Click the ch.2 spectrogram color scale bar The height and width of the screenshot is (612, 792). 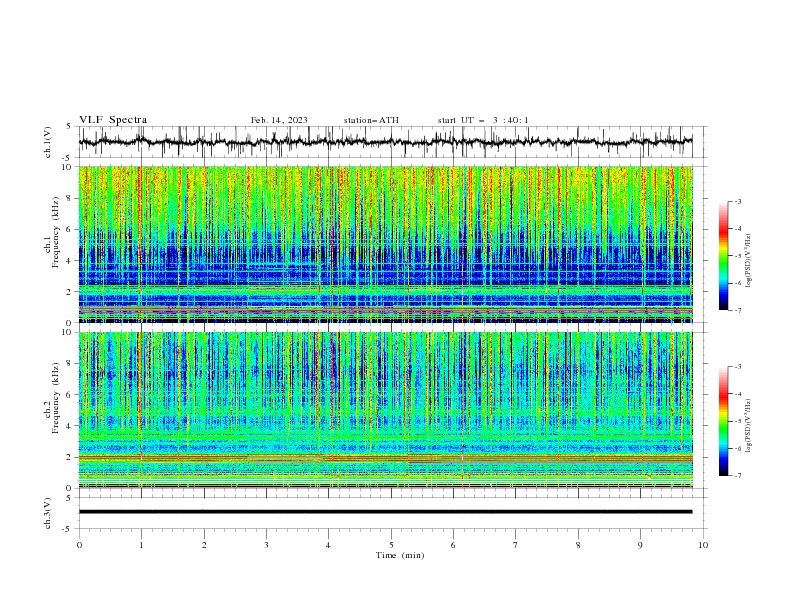[x=724, y=421]
